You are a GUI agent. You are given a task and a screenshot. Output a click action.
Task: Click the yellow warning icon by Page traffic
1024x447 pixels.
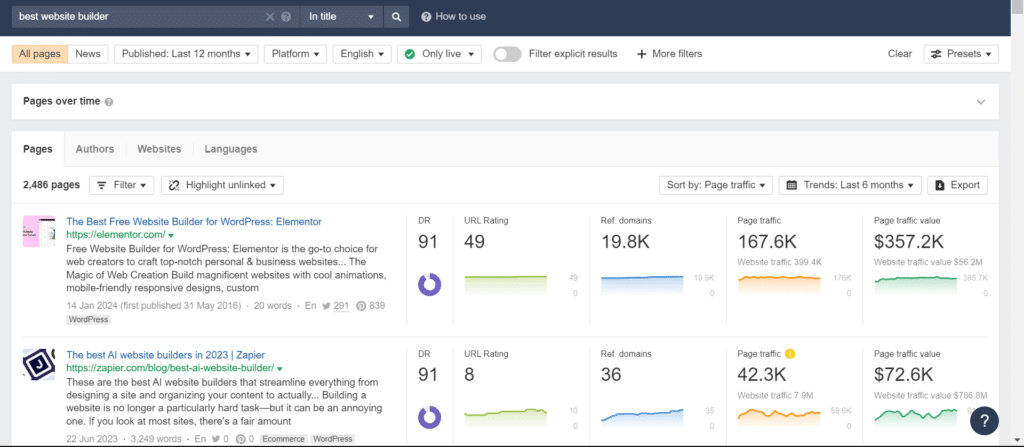[790, 354]
